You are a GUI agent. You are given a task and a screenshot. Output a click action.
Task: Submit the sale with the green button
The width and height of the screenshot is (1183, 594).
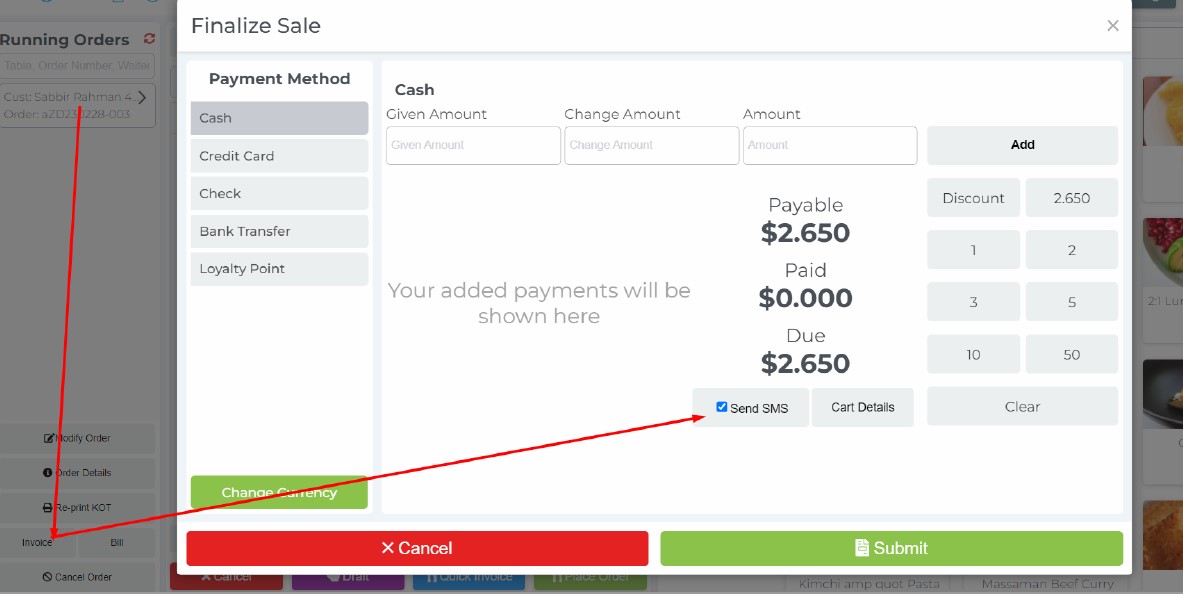891,548
